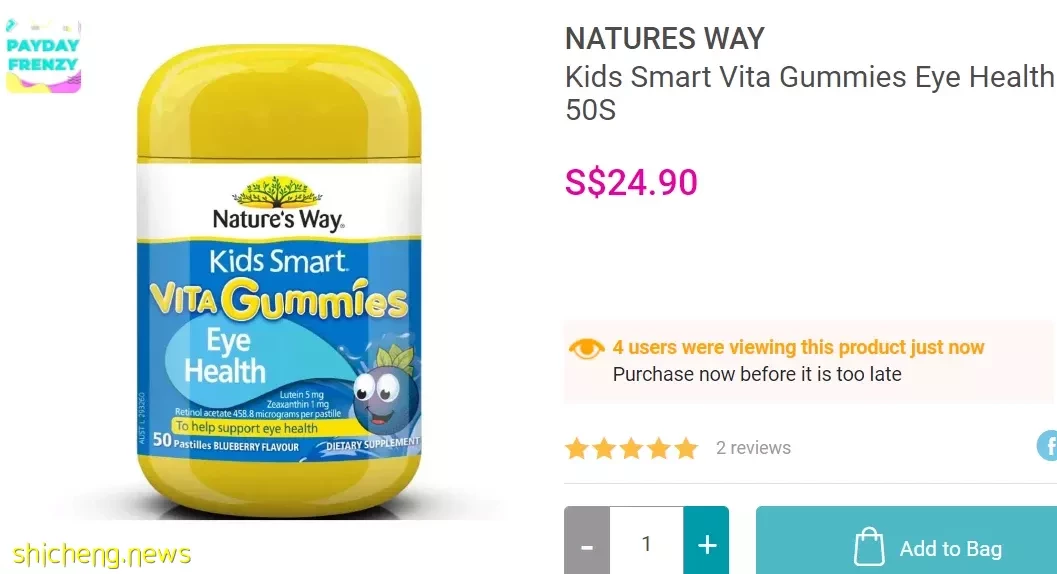The image size is (1057, 574).
Task: Click the third rating star
Action: click(x=632, y=448)
